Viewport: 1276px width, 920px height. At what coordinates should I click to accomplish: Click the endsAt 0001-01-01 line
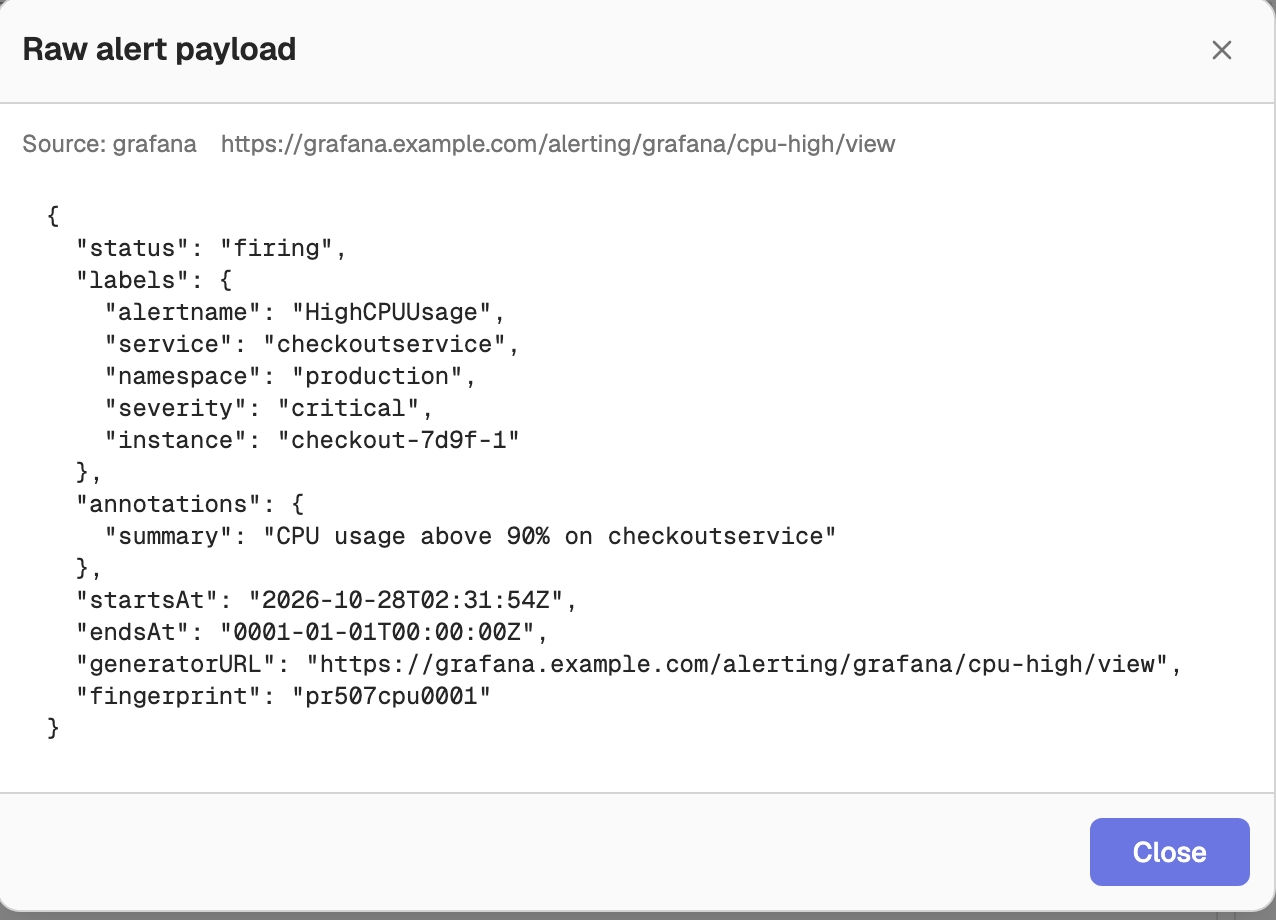click(312, 632)
